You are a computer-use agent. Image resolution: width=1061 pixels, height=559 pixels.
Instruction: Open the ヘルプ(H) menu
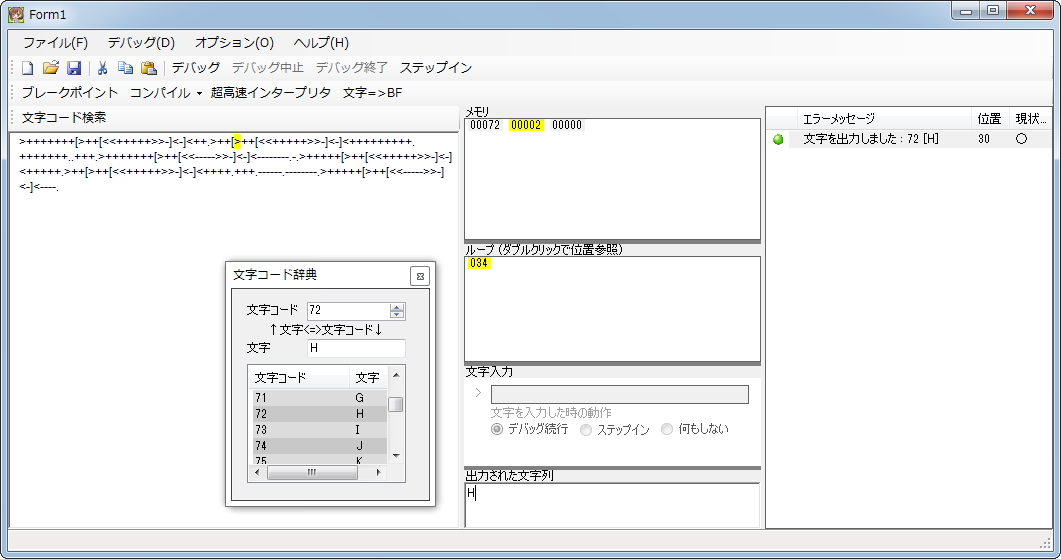(x=321, y=43)
